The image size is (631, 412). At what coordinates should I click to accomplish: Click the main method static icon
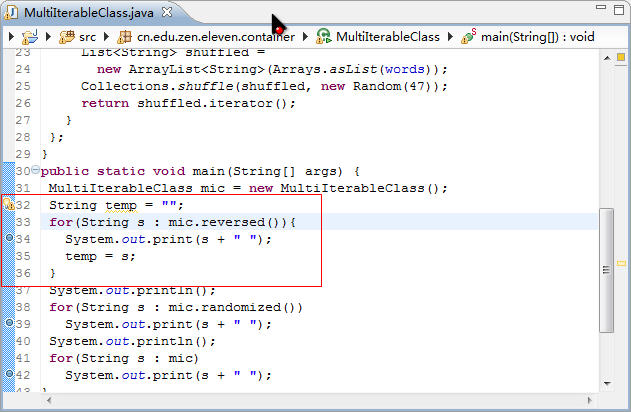point(469,36)
